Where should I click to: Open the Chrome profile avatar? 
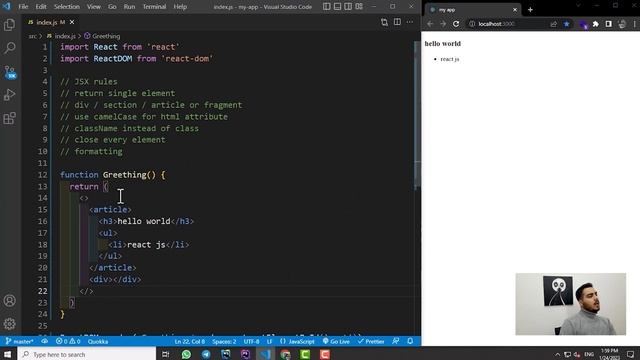point(622,24)
